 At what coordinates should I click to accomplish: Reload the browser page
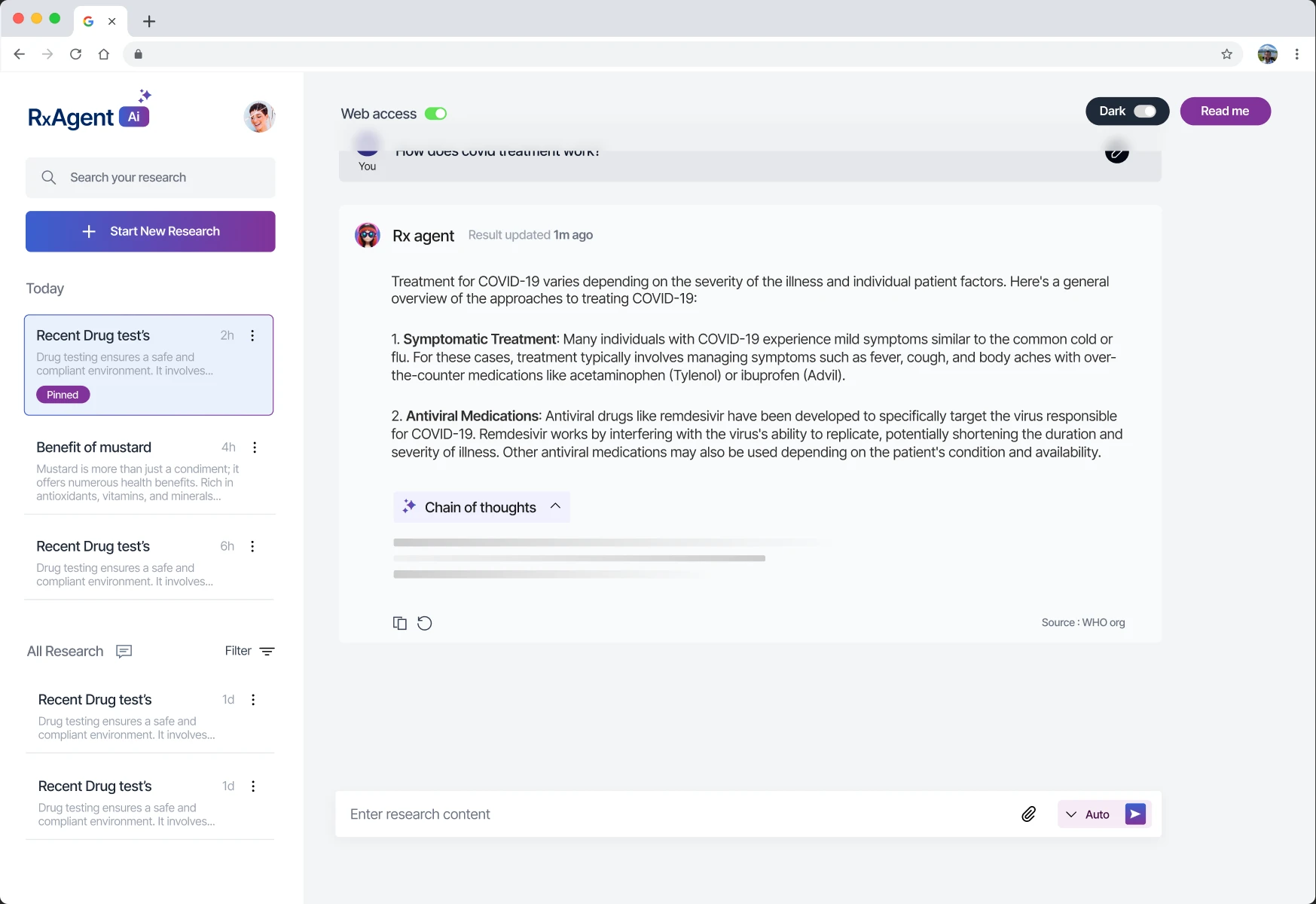(x=75, y=54)
